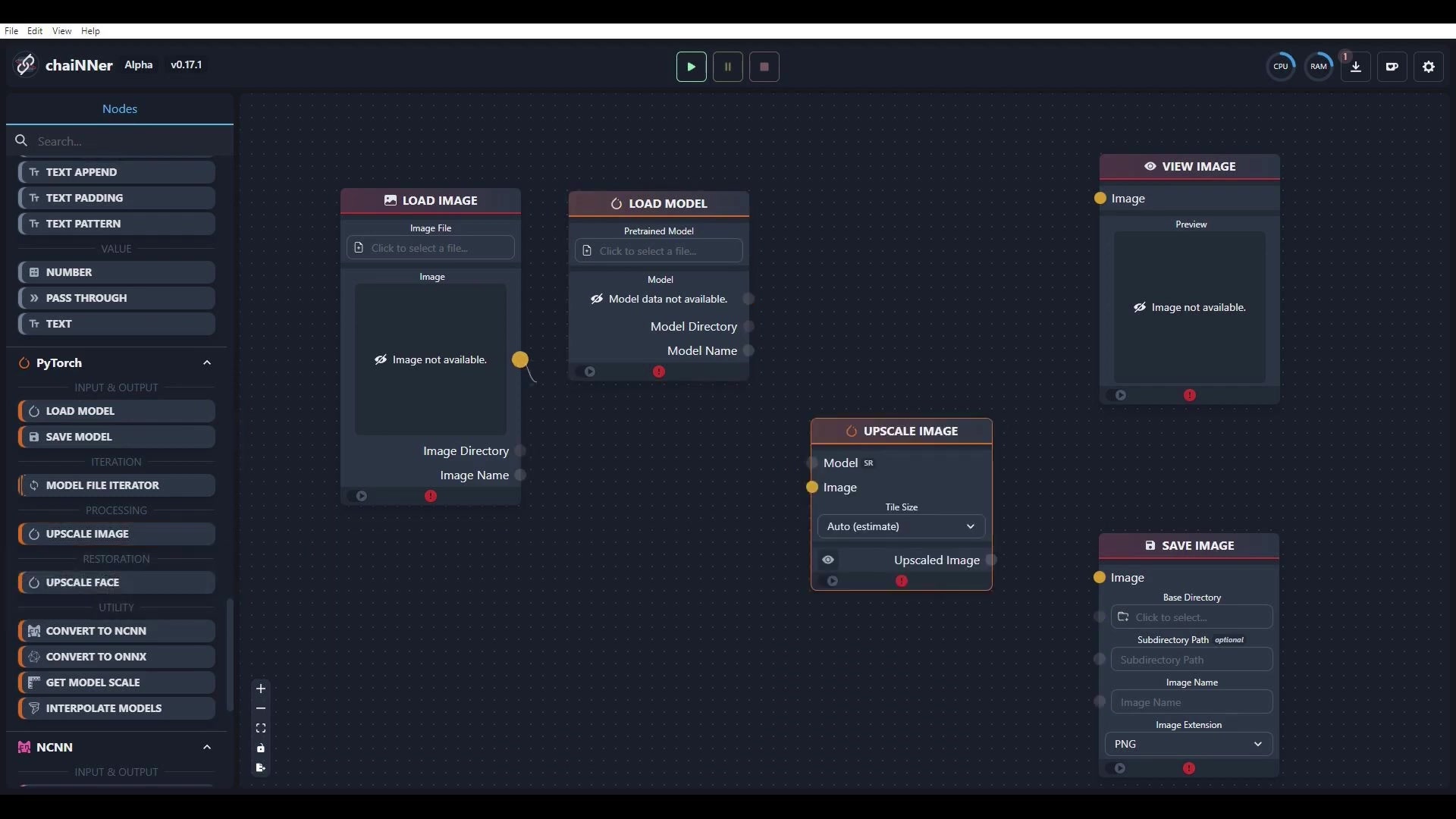Toggle the canvas interactivity lock icon
The height and width of the screenshot is (819, 1456).
261,748
